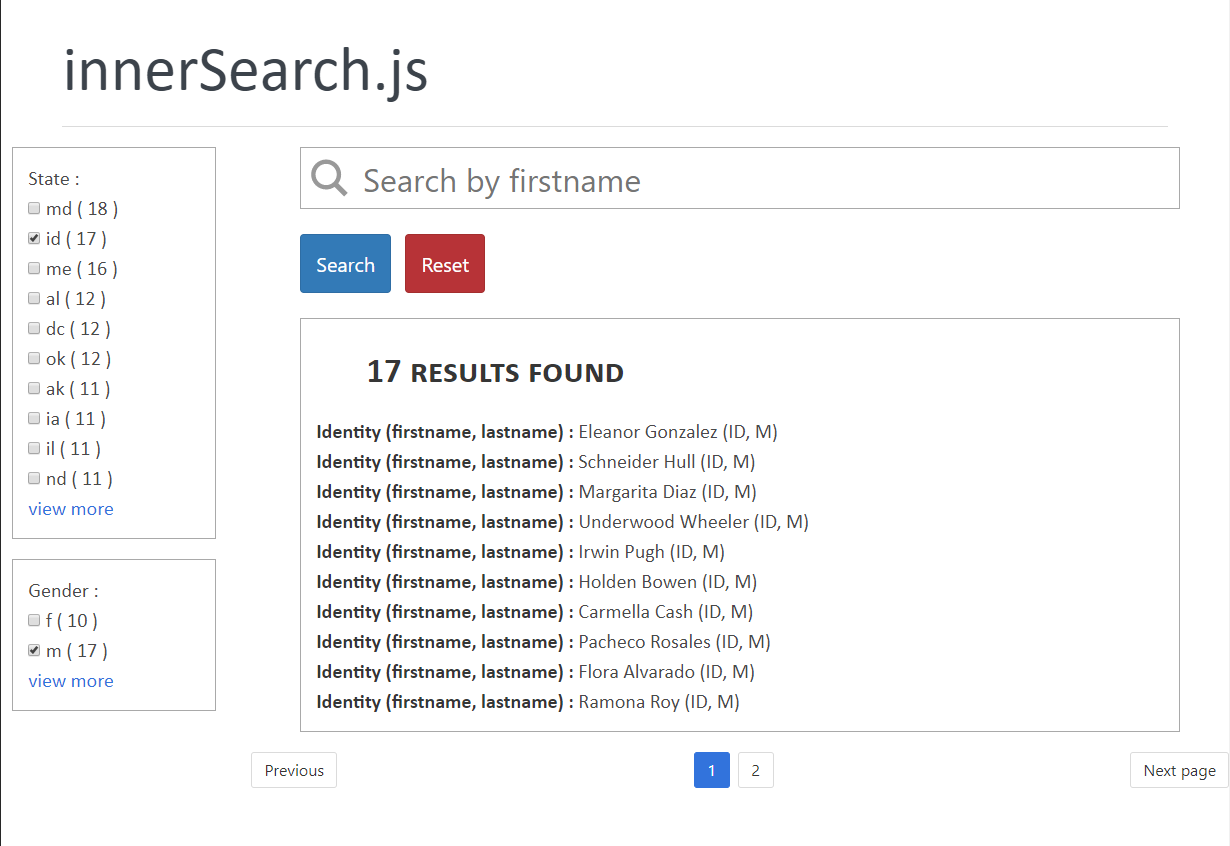Click the red Reset button

click(x=445, y=264)
